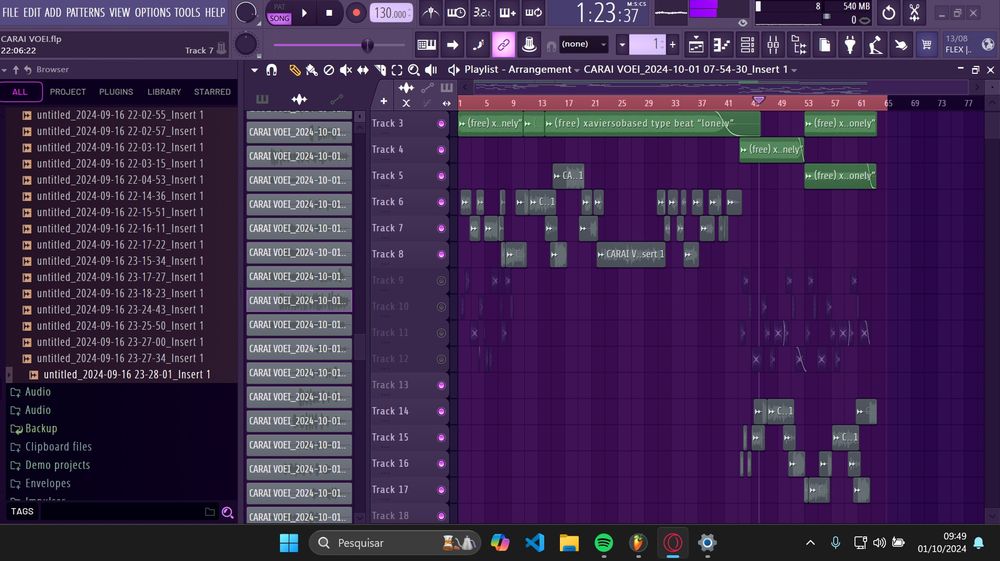Open the TOOLS menu

click(187, 12)
